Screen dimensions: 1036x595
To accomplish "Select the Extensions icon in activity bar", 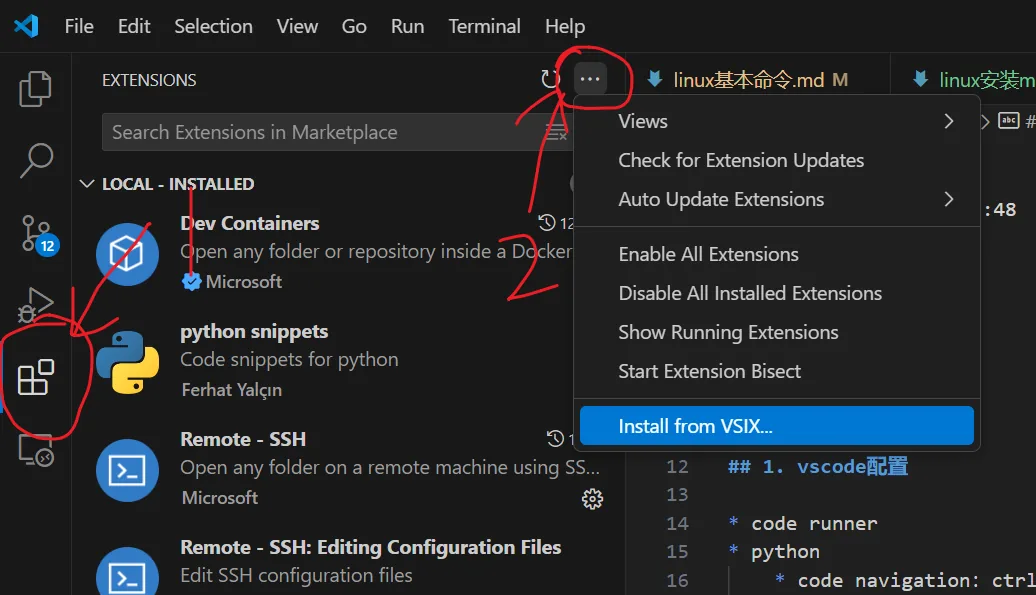I will click(36, 378).
